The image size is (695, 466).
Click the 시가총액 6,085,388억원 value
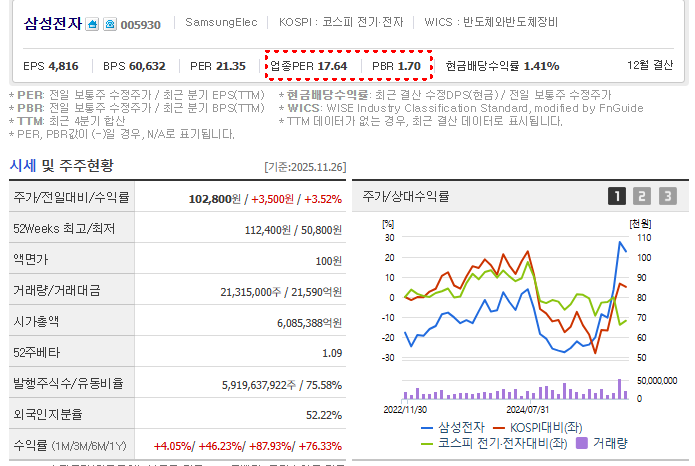coord(309,323)
